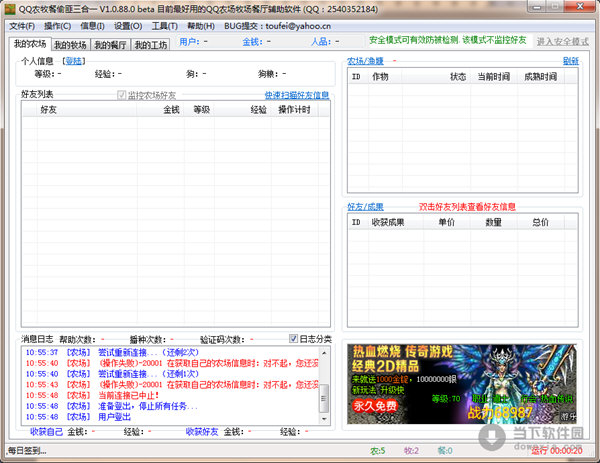600x463 pixels.
Task: Click the 好友/成果 link
Action: 365,207
